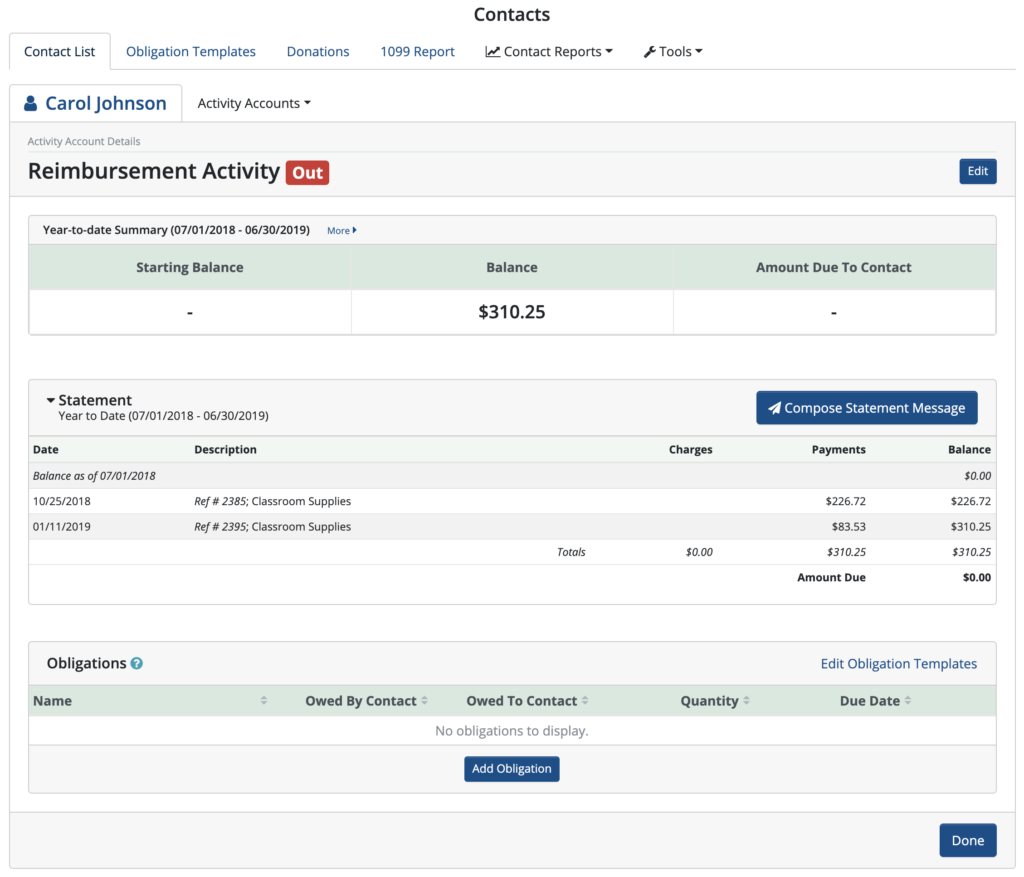The width and height of the screenshot is (1024, 877).
Task: Click the $226.72 payment amount
Action: (x=845, y=502)
